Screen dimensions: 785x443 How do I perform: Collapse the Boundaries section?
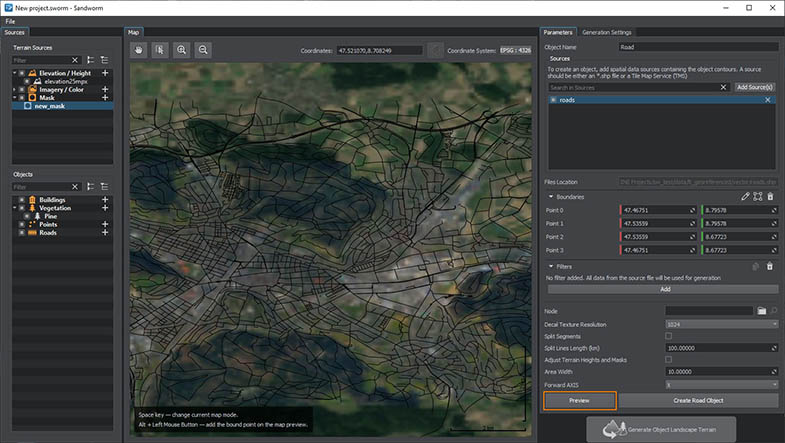[550, 197]
